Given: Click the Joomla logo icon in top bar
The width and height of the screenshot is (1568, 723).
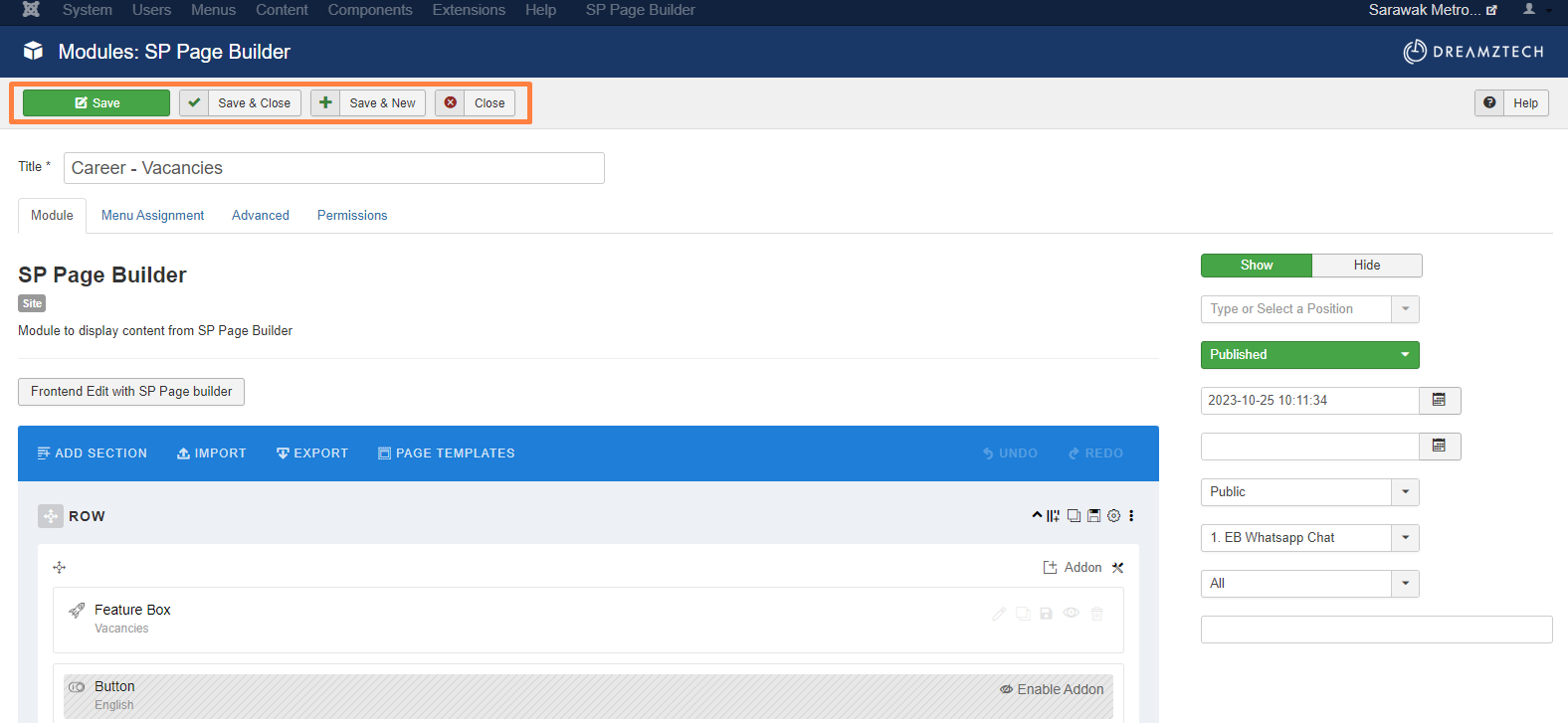Looking at the screenshot, I should tap(31, 9).
